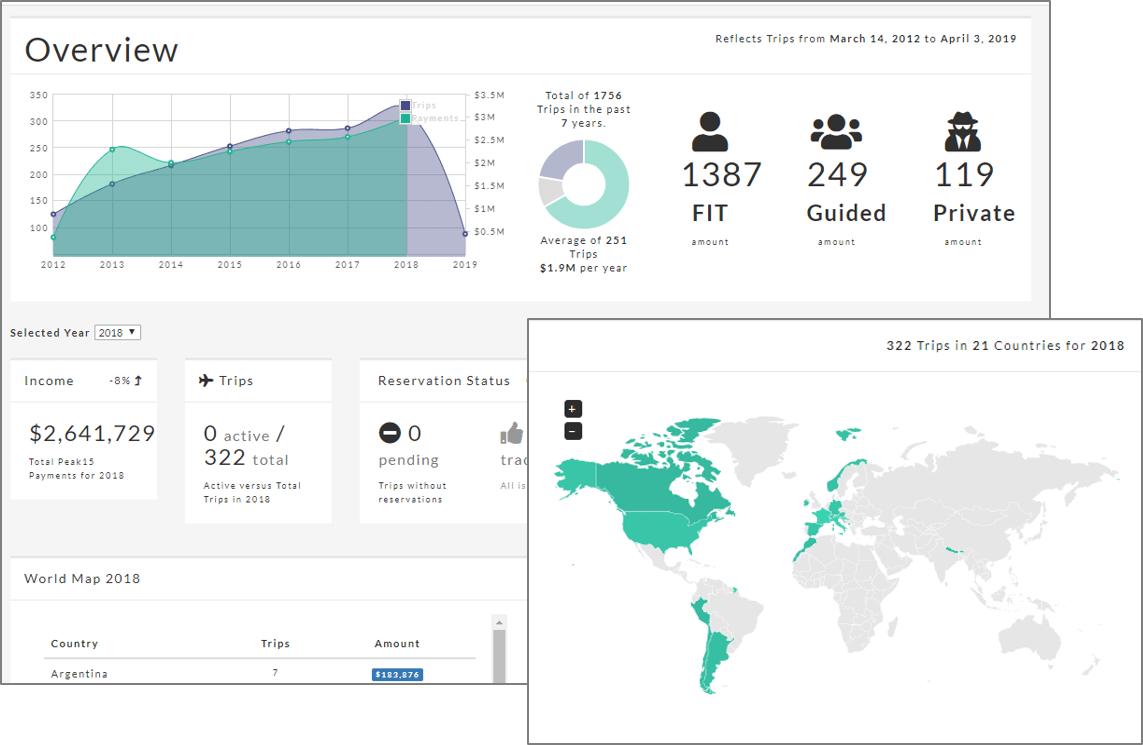The image size is (1143, 745).
Task: Click the Income card header
Action: tap(48, 380)
